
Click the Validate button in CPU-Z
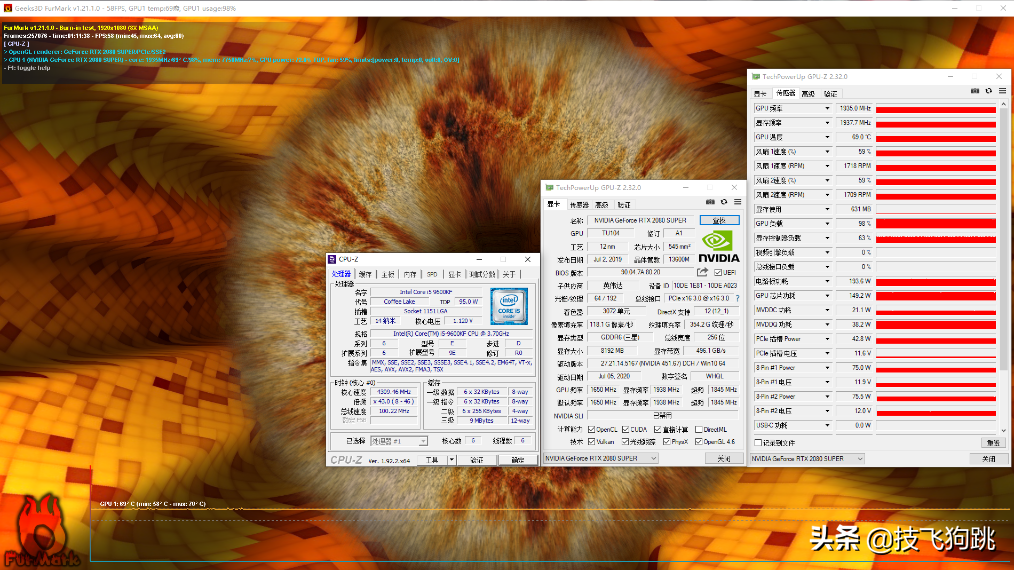coord(477,460)
